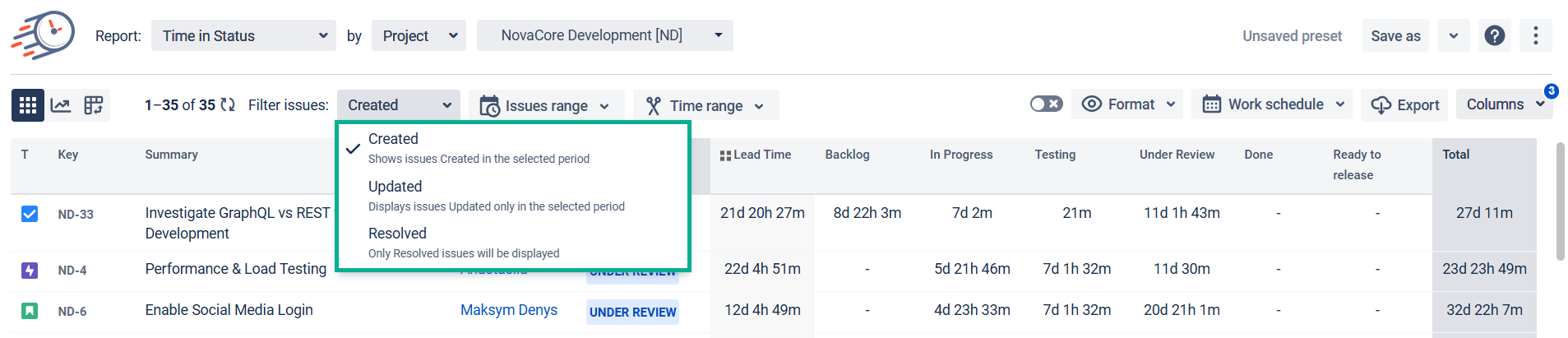Toggle the switch next to Format

click(1046, 104)
